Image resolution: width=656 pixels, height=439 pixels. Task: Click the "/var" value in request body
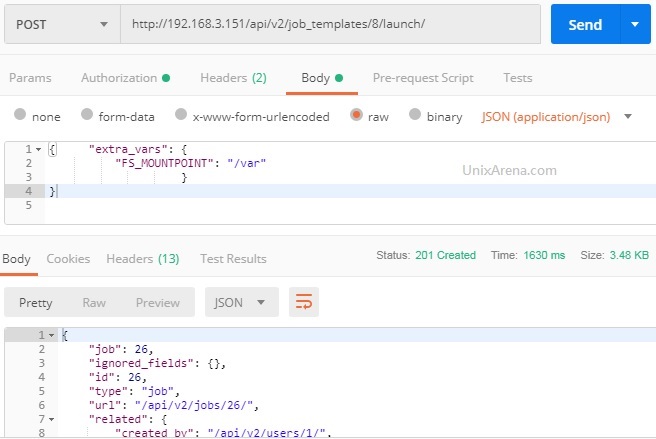coord(246,163)
